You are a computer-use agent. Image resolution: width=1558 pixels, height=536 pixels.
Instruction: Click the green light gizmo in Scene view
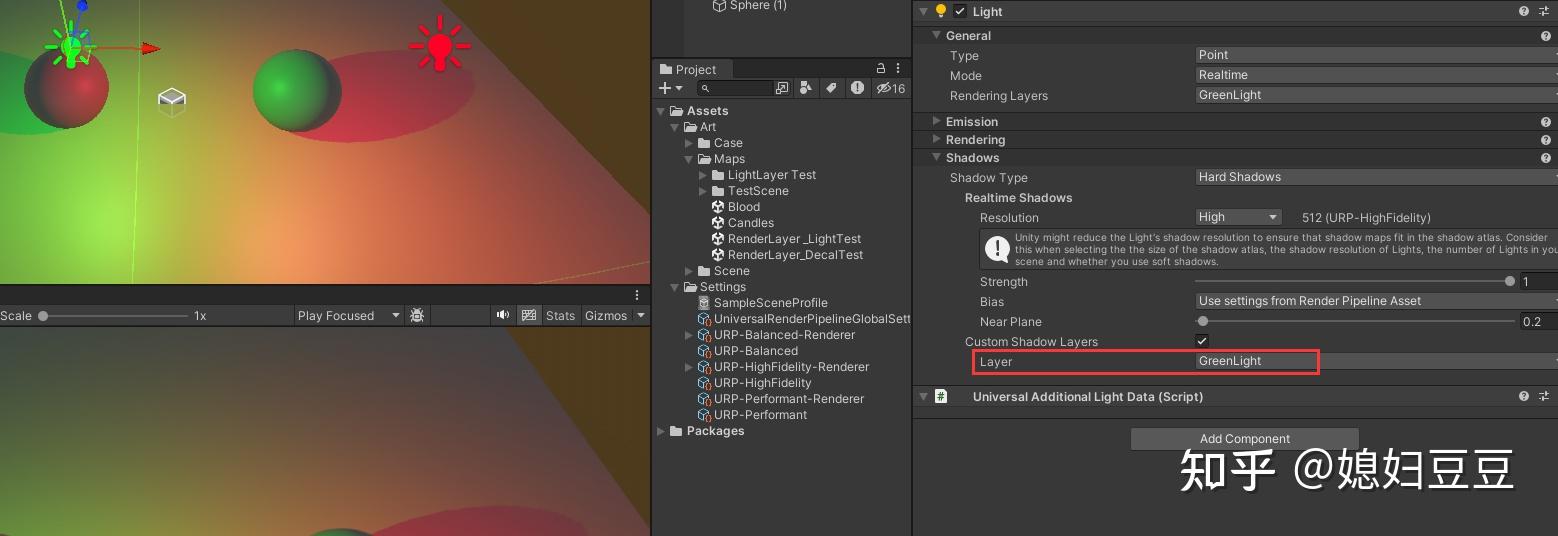click(x=69, y=47)
